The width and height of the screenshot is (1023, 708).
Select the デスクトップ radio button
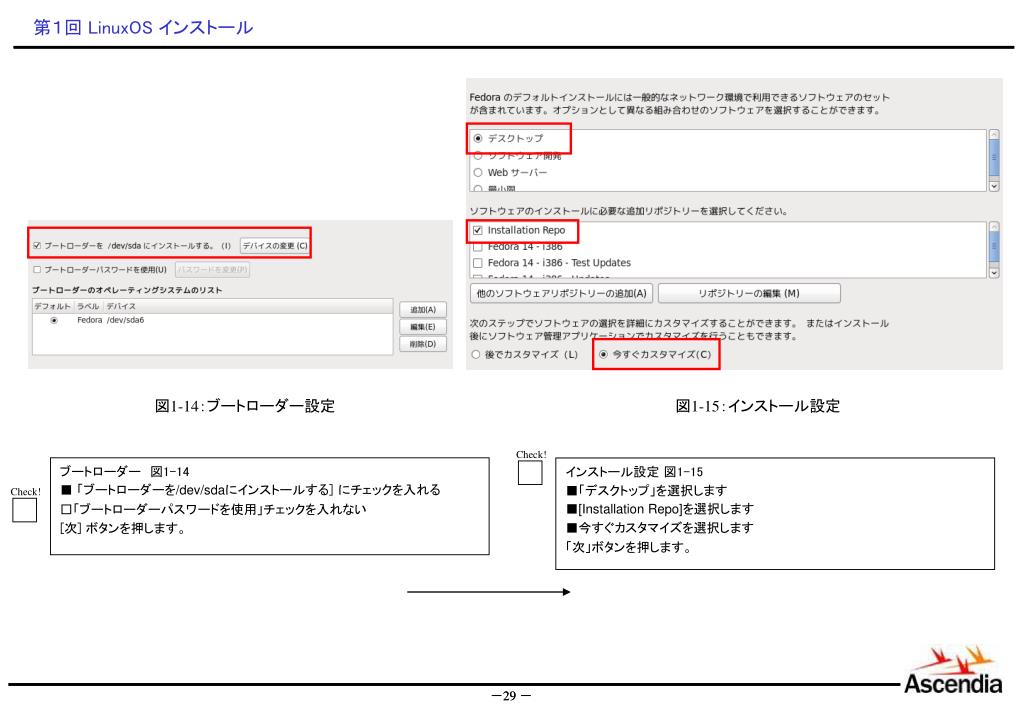coord(478,138)
